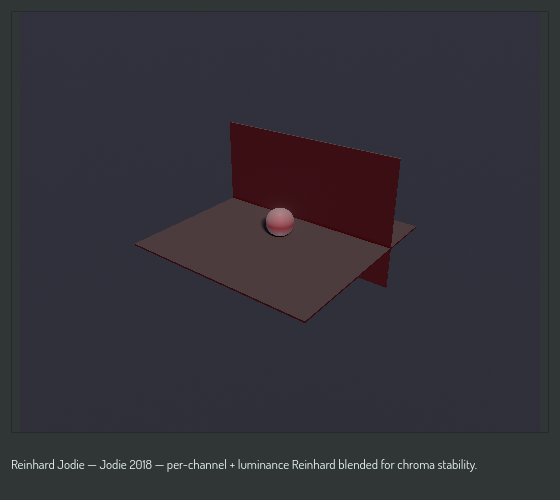Image resolution: width=560 pixels, height=500 pixels.
Task: Click the front corner of the floor plane
Action: 305,321
